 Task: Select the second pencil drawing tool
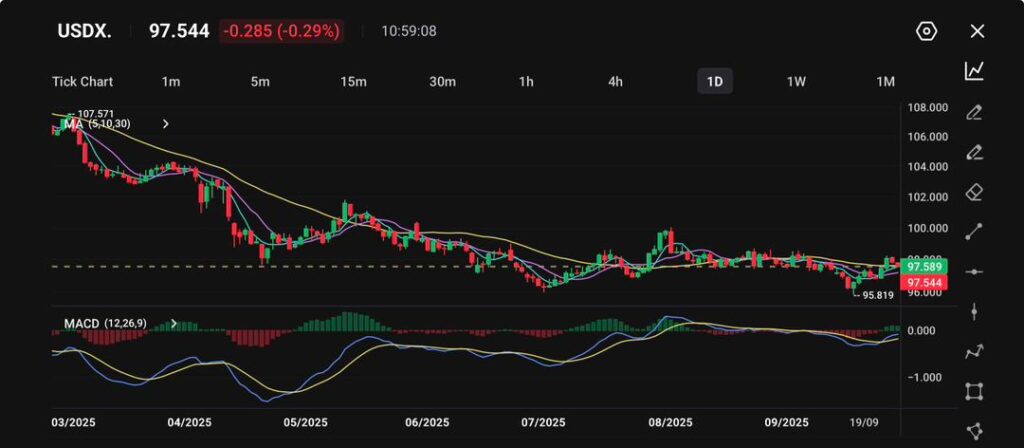pyautogui.click(x=974, y=152)
